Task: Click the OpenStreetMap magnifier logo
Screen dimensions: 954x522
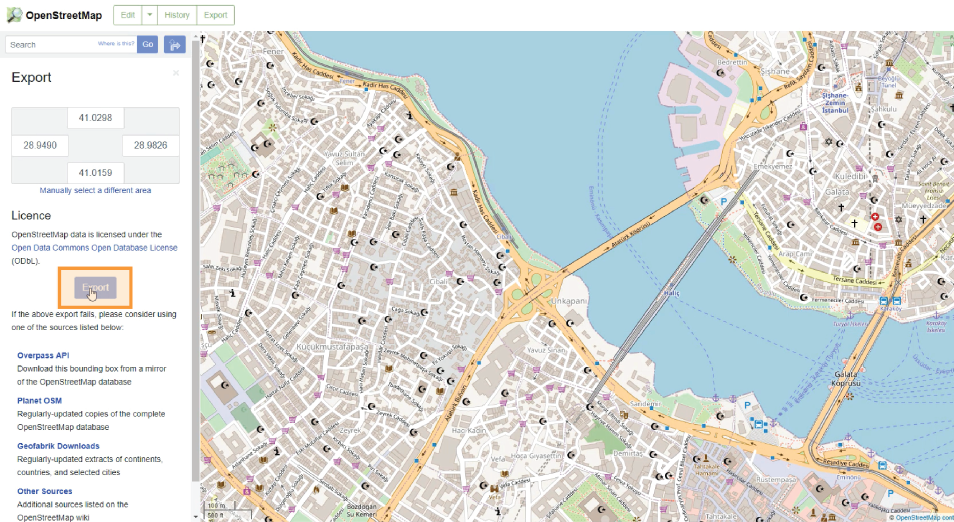Action: point(13,15)
